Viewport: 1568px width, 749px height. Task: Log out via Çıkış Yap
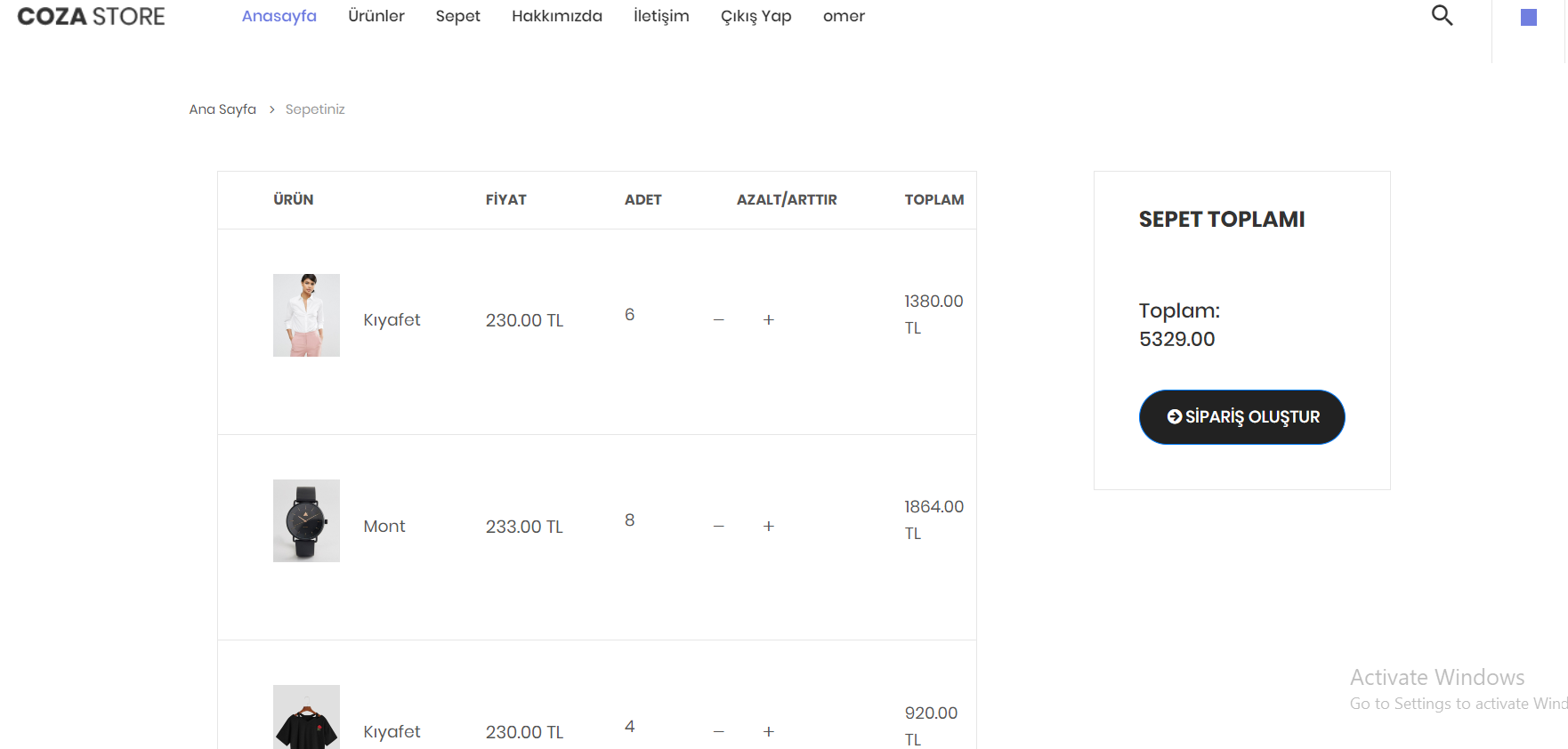click(x=756, y=15)
